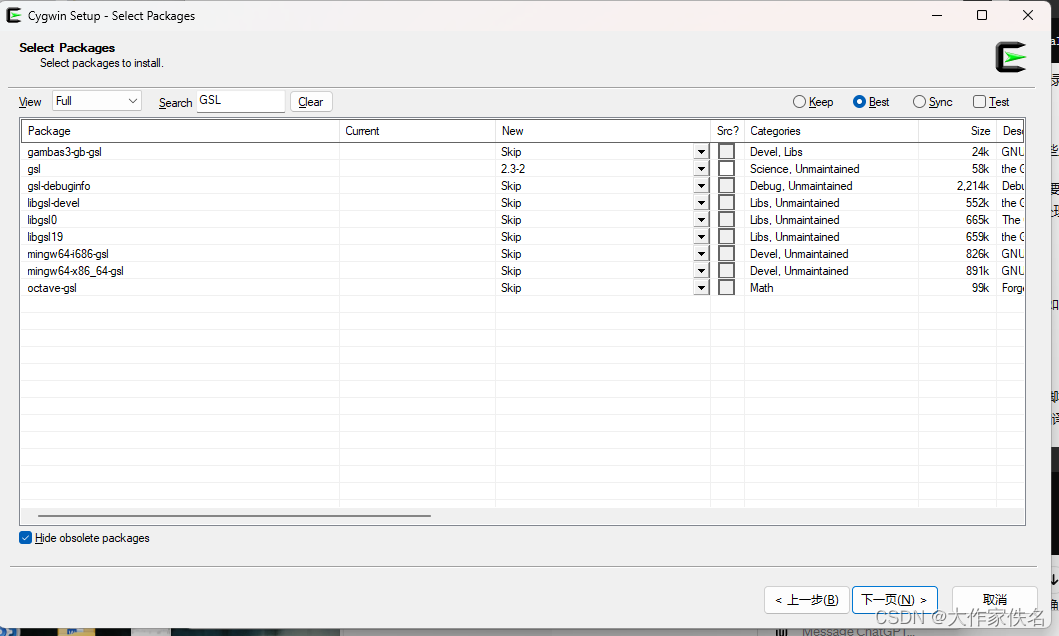Check Src box for libgsl-devel
The image size is (1059, 636).
pos(726,203)
